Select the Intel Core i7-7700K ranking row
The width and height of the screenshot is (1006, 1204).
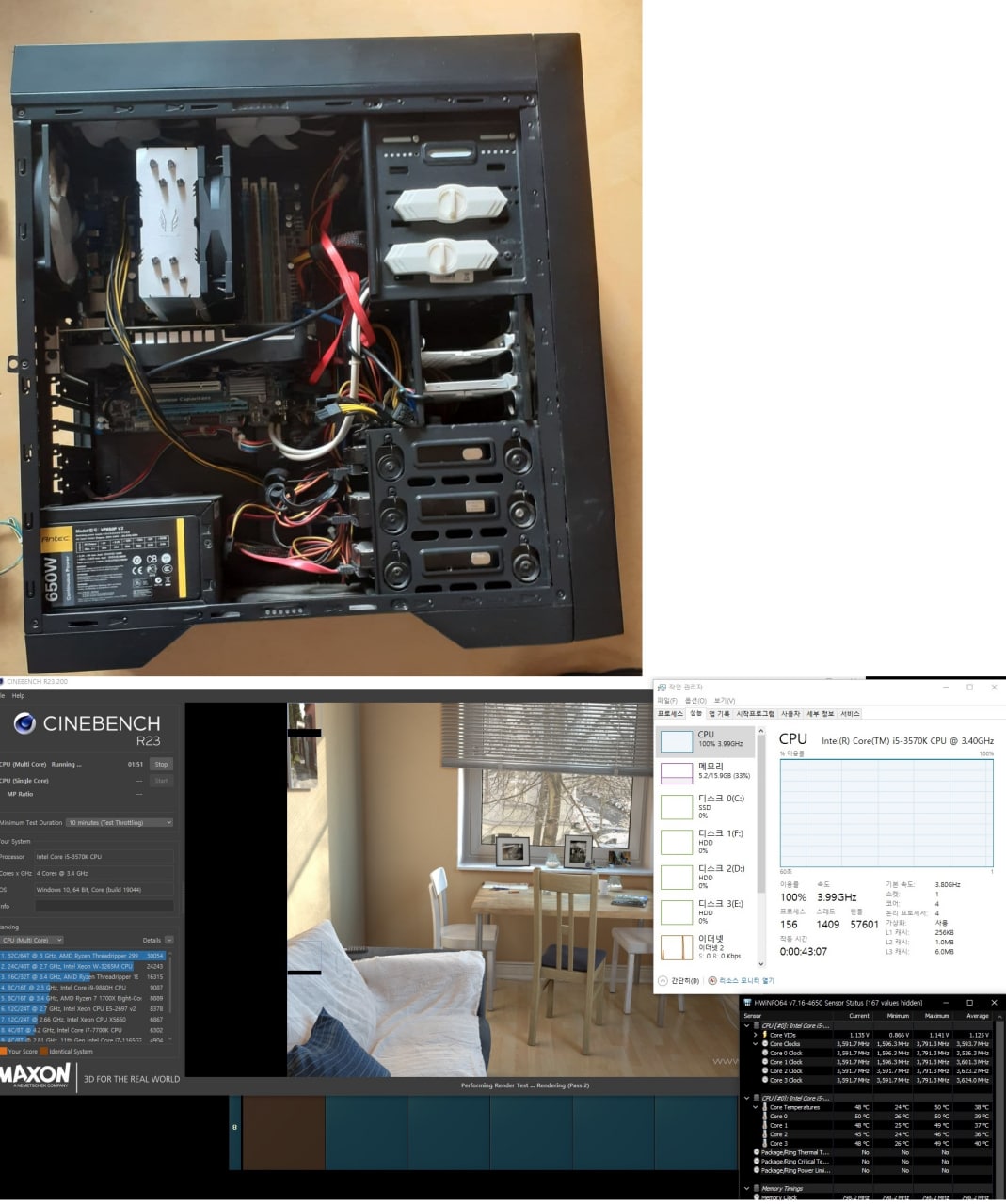pyautogui.click(x=83, y=1030)
